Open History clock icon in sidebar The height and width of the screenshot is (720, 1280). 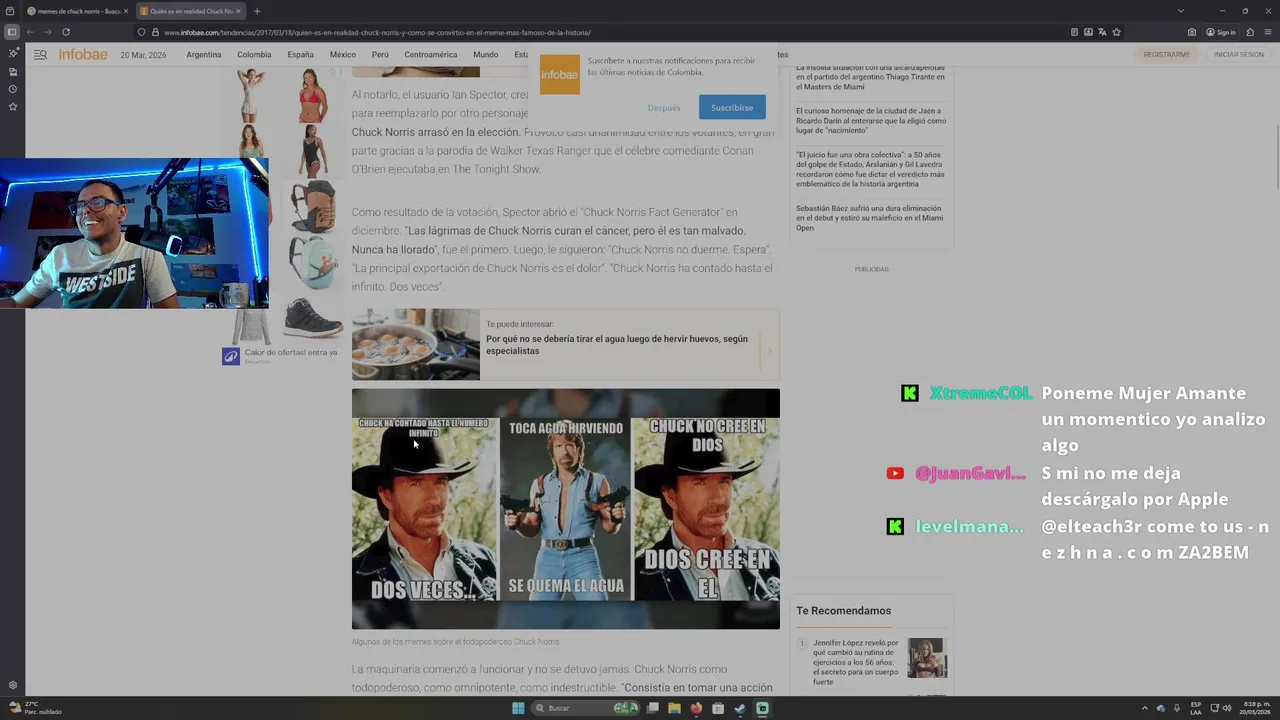pyautogui.click(x=13, y=89)
